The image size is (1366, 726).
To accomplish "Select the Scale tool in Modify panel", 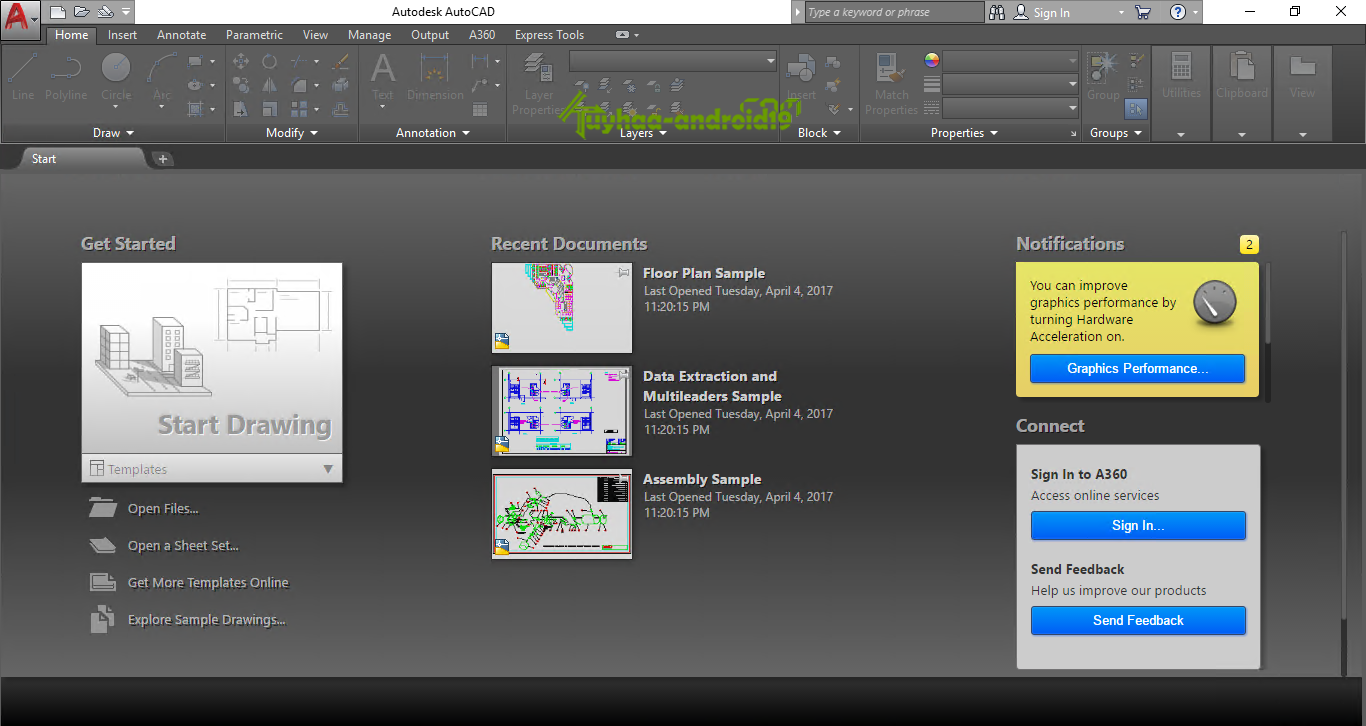I will point(270,109).
